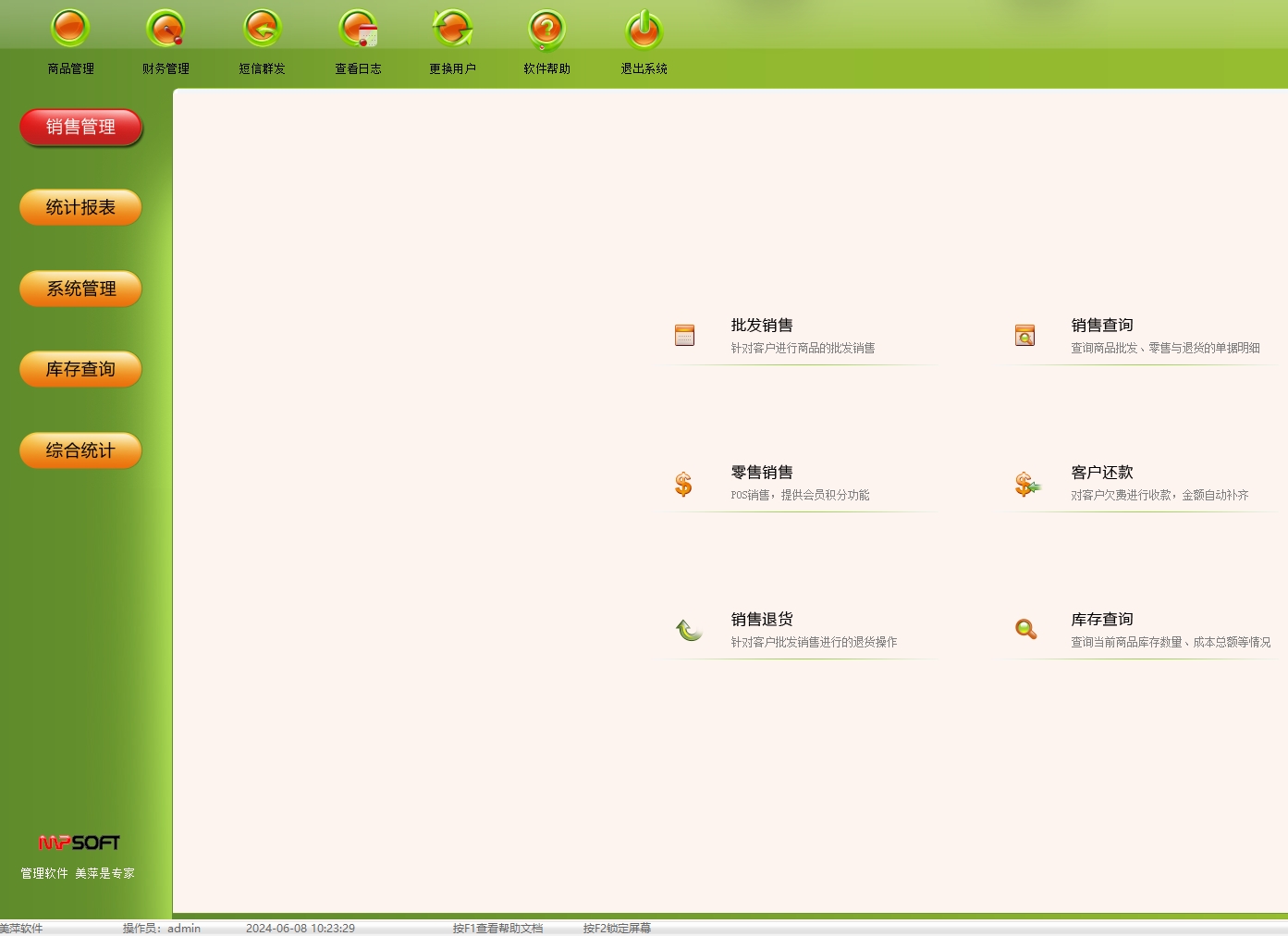
Task: Click the 退出系统 power icon
Action: click(644, 29)
